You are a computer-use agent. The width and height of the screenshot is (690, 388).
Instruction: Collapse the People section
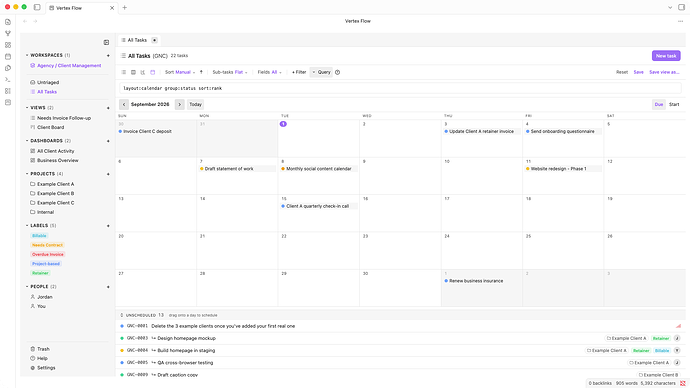pos(27,287)
